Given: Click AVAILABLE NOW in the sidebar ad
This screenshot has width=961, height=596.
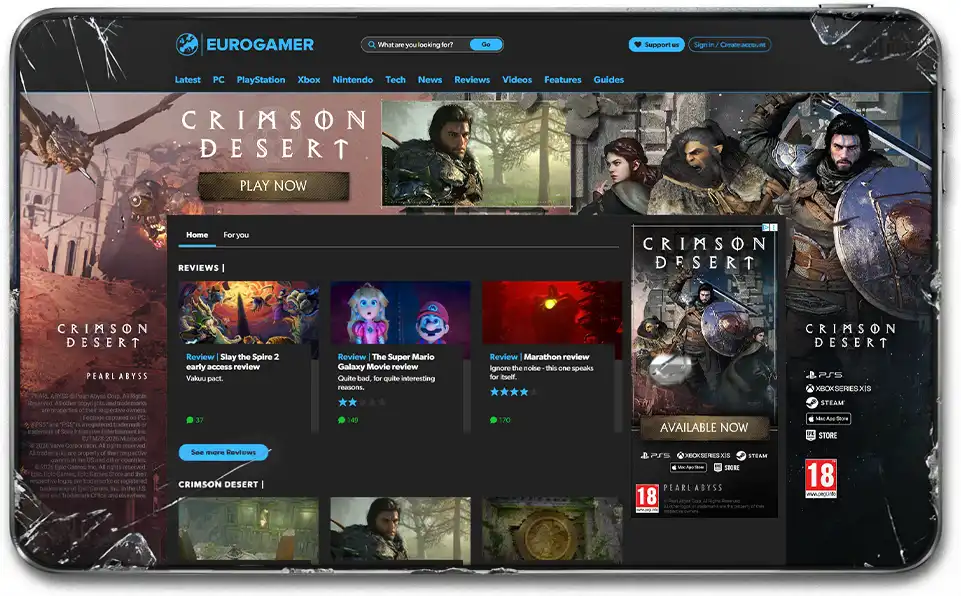Looking at the screenshot, I should click(x=704, y=427).
